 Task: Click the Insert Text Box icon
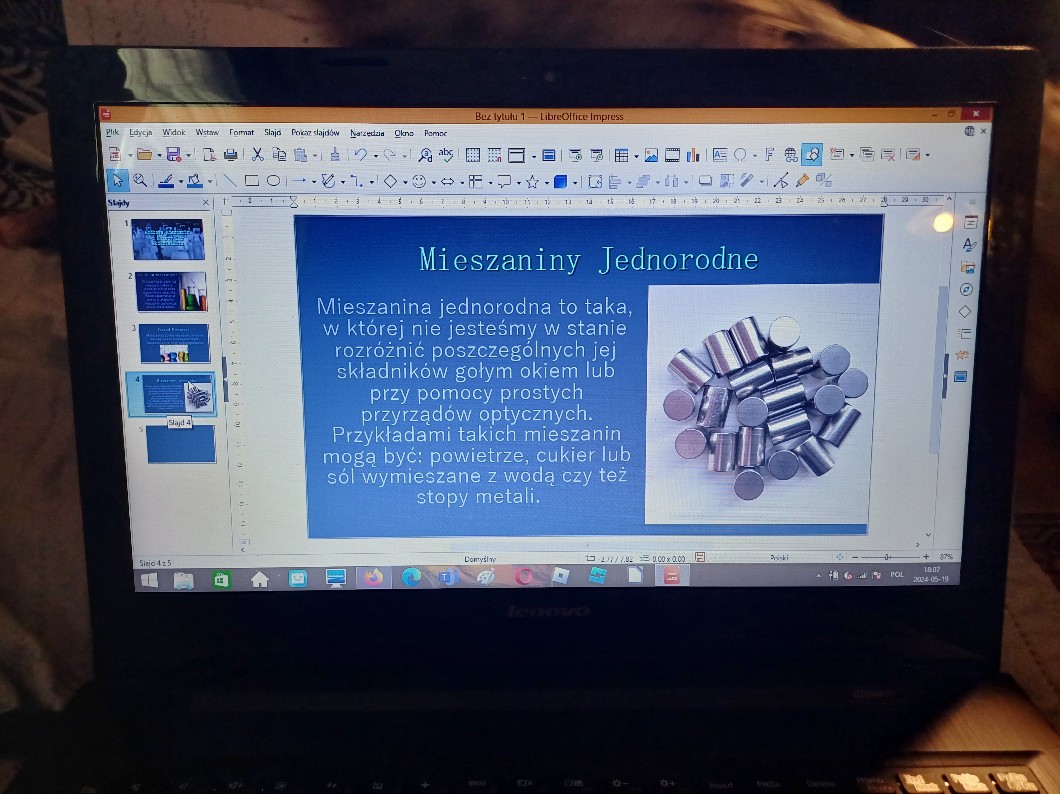point(719,155)
